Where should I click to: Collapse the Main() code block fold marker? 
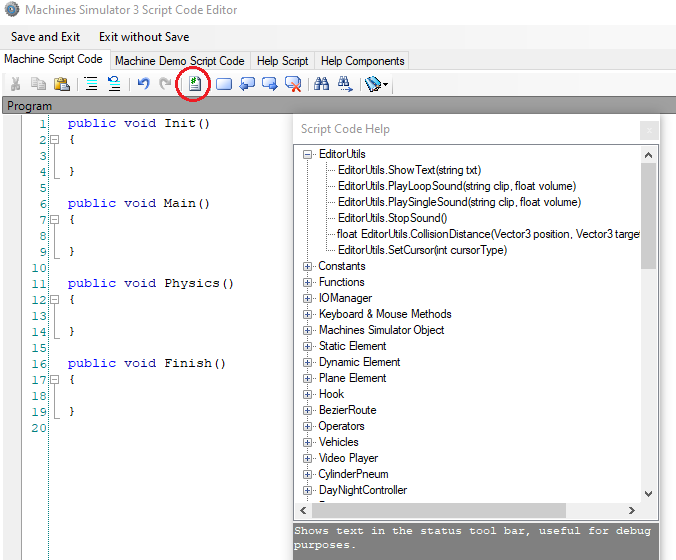(x=55, y=219)
